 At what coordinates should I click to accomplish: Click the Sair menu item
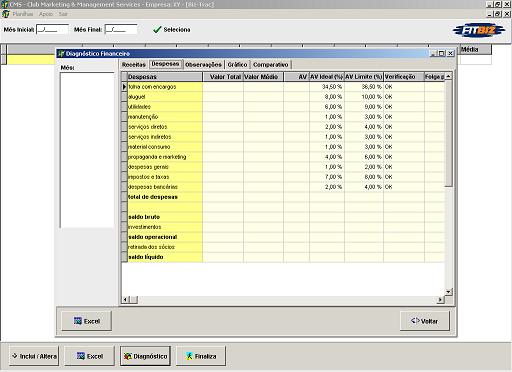pos(63,14)
